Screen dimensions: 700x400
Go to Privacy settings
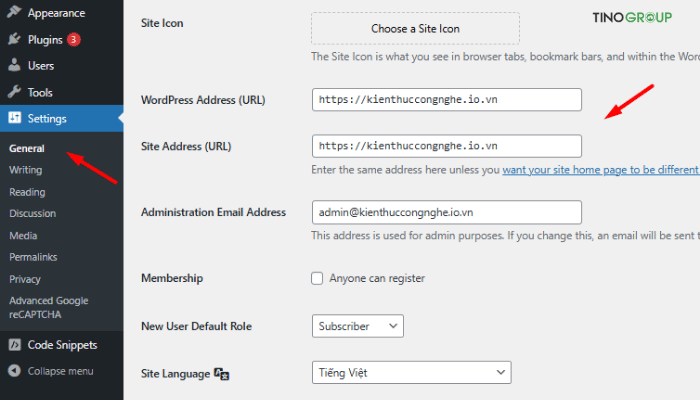pos(25,279)
